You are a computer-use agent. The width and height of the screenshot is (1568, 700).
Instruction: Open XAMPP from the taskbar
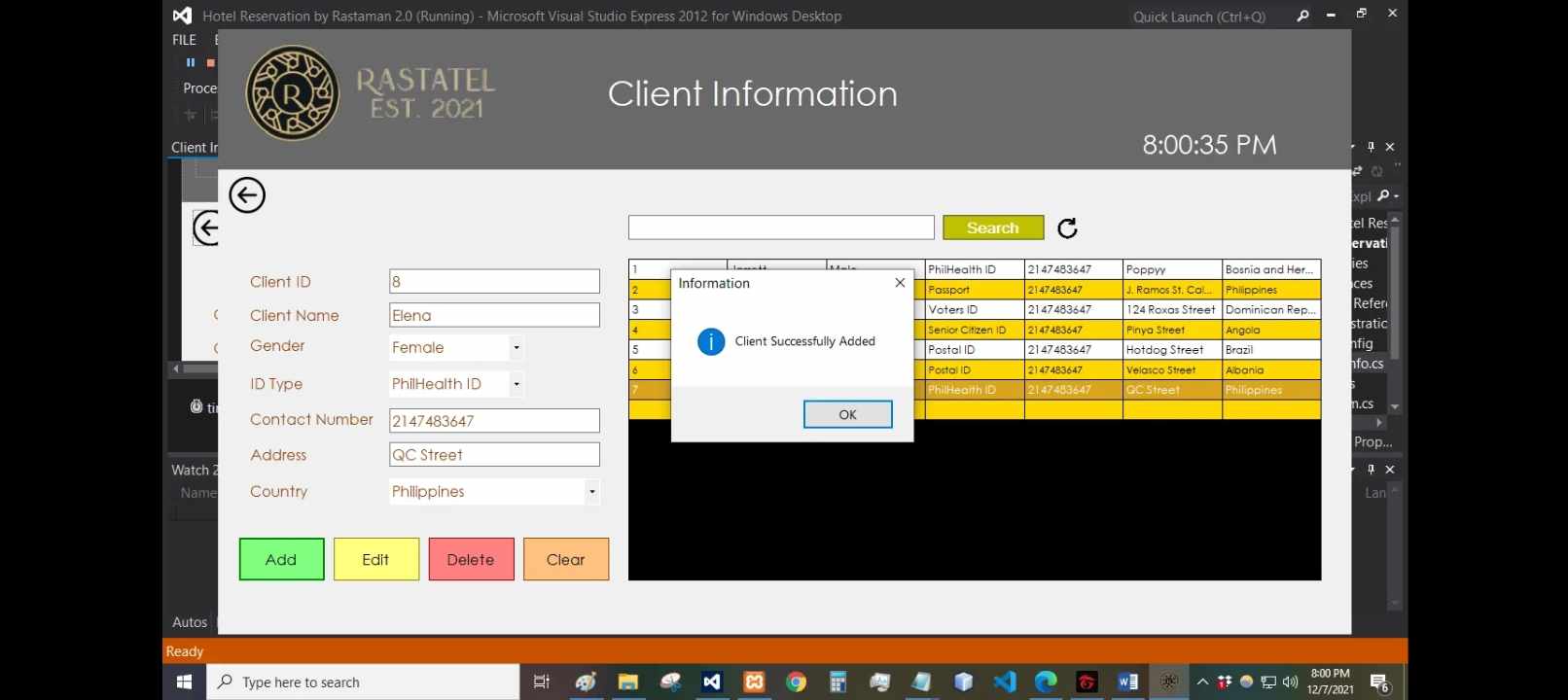tap(754, 682)
